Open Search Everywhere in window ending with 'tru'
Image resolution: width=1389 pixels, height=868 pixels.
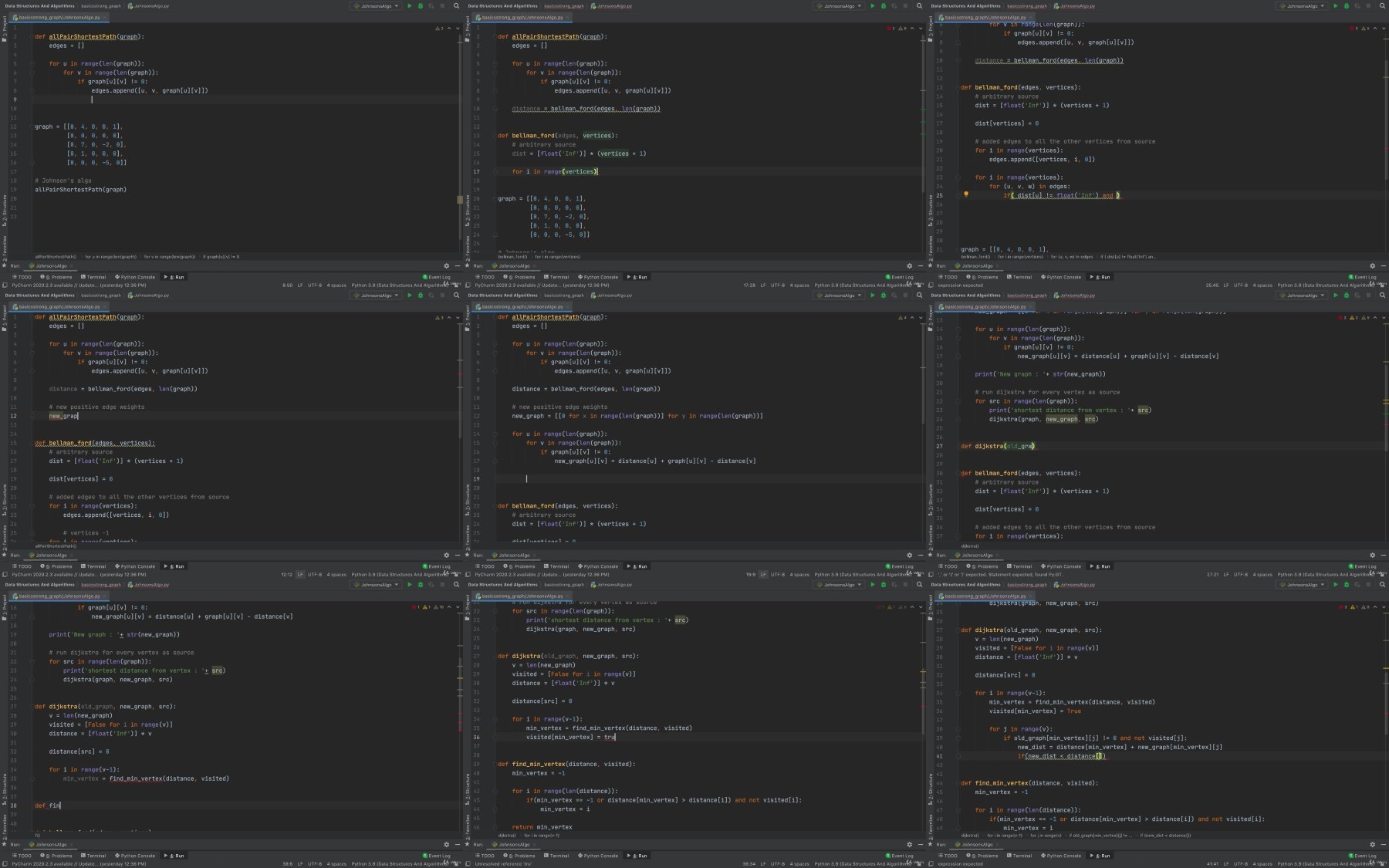(x=919, y=584)
